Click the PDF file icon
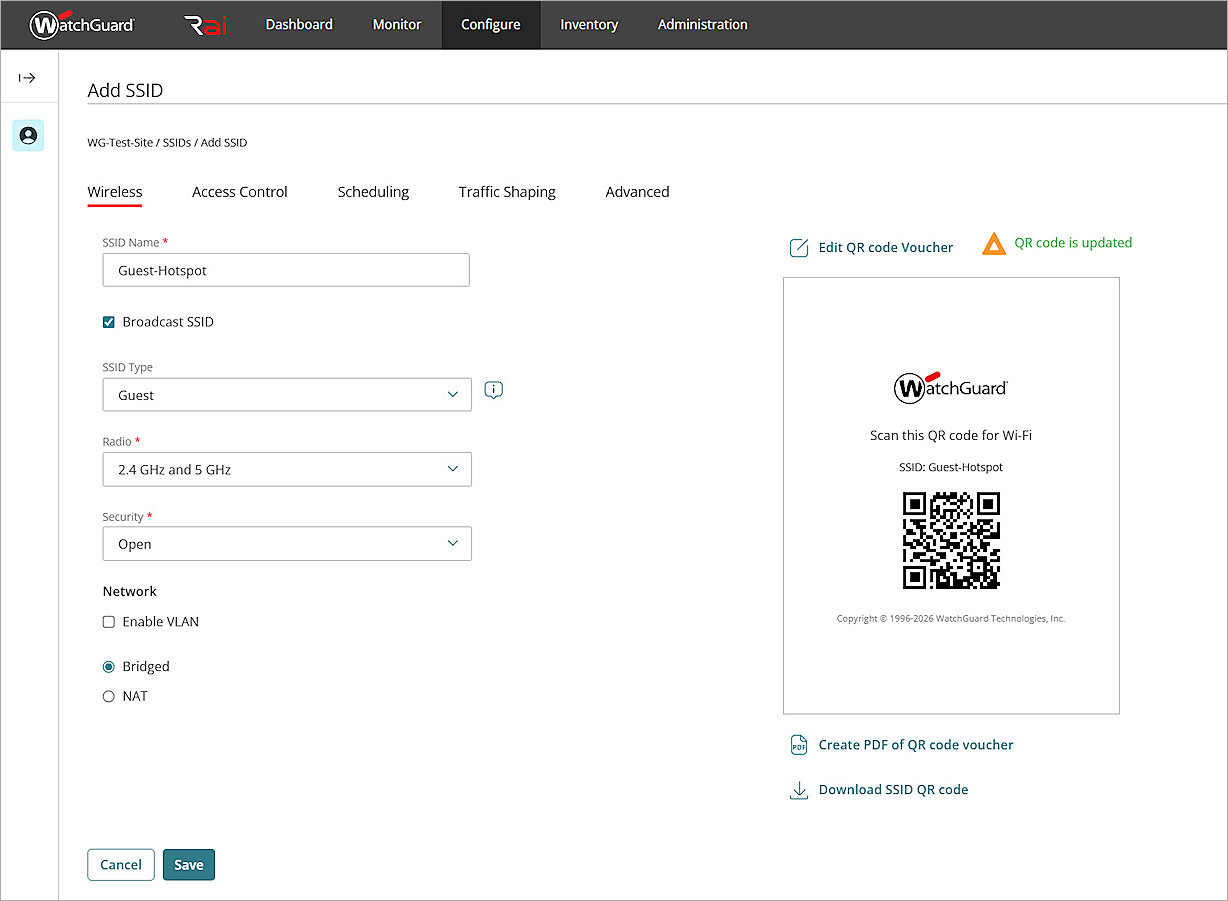The height and width of the screenshot is (901, 1228). pyautogui.click(x=799, y=745)
